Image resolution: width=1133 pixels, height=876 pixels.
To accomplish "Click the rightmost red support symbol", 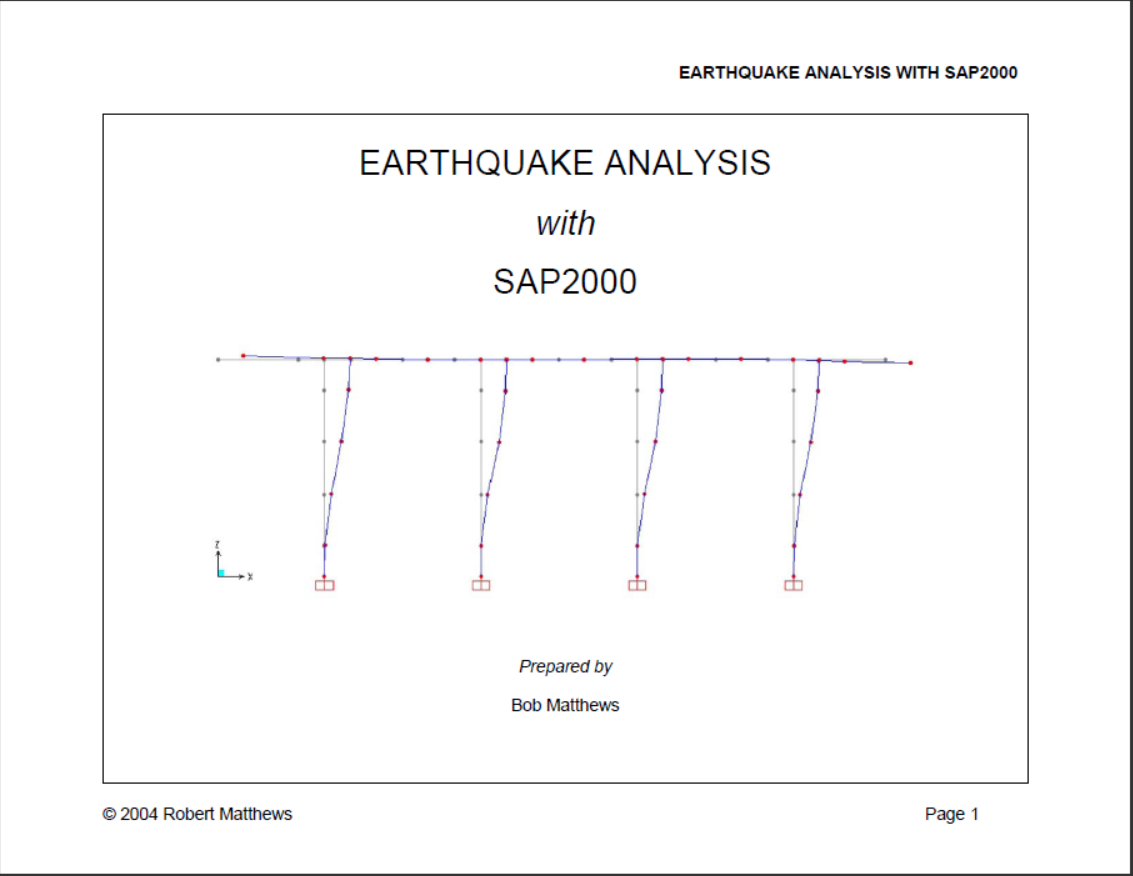I will click(x=795, y=584).
